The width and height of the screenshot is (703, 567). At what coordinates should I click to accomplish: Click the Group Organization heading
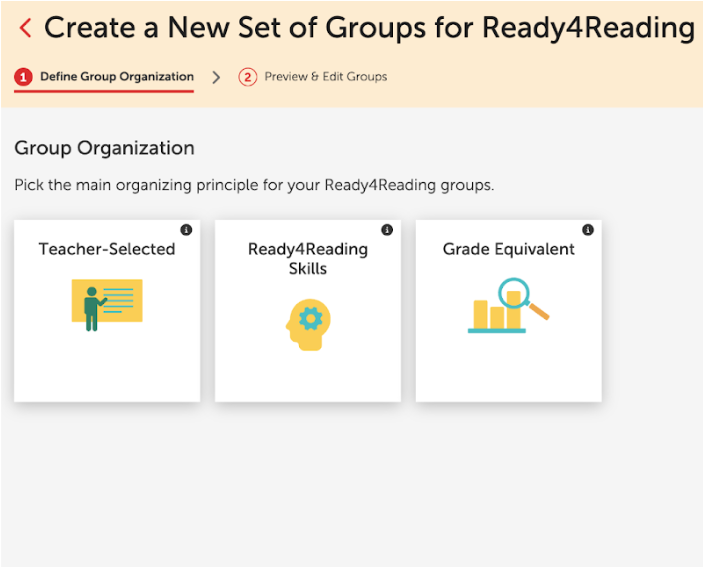[x=104, y=148]
